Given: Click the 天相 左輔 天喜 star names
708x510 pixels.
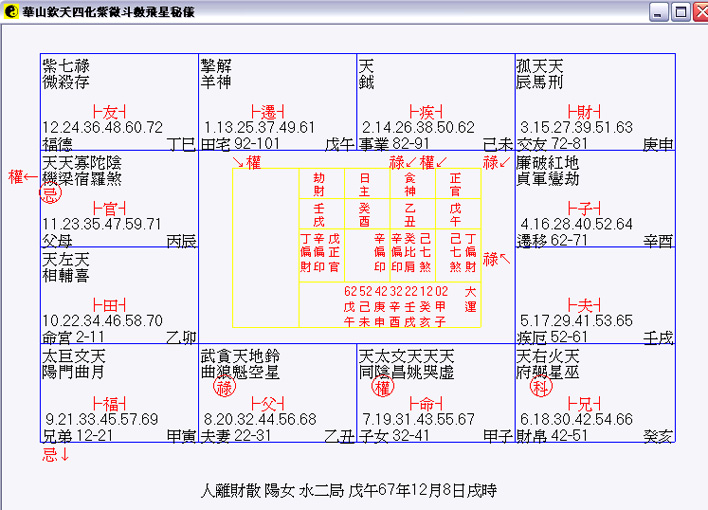Looking at the screenshot, I should 66,267.
